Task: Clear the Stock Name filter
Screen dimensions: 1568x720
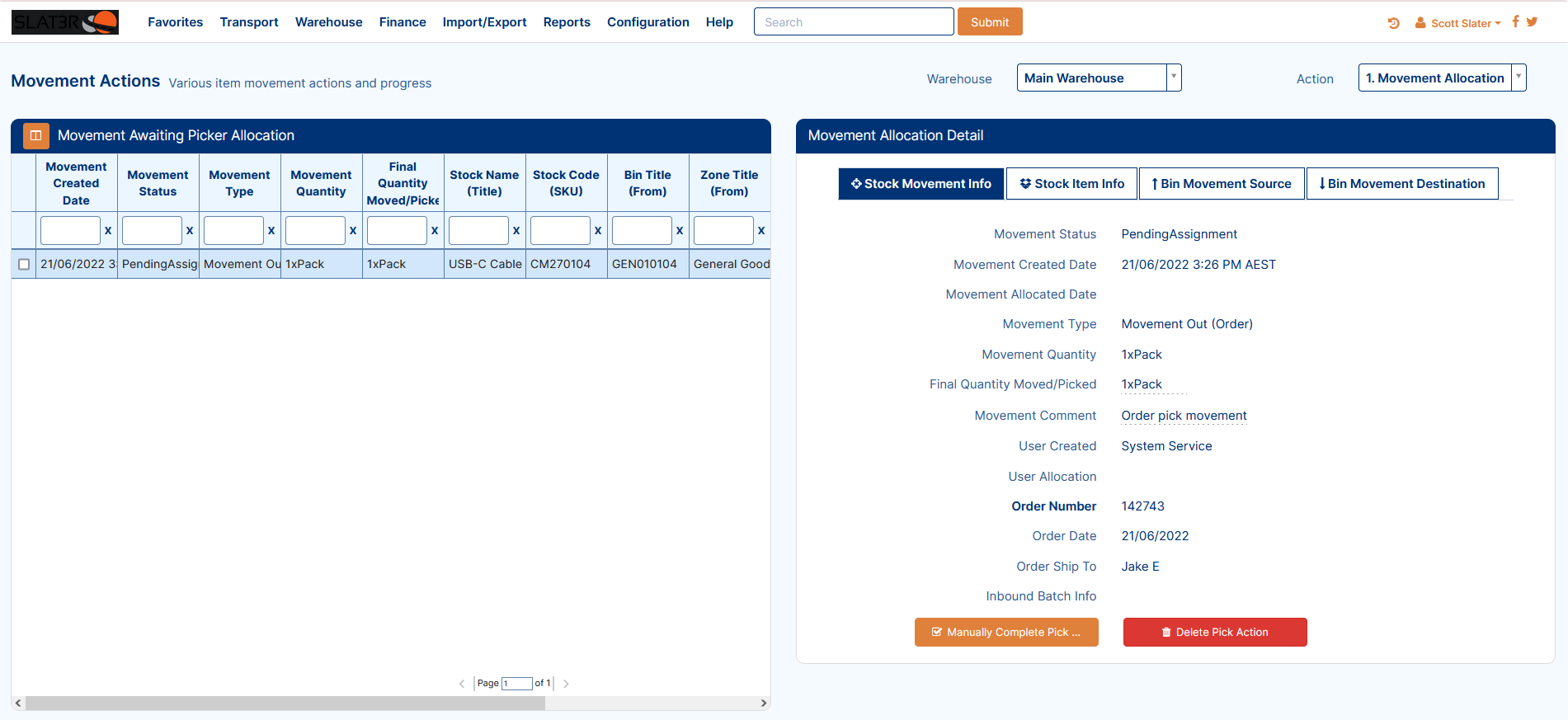Action: pyautogui.click(x=516, y=231)
